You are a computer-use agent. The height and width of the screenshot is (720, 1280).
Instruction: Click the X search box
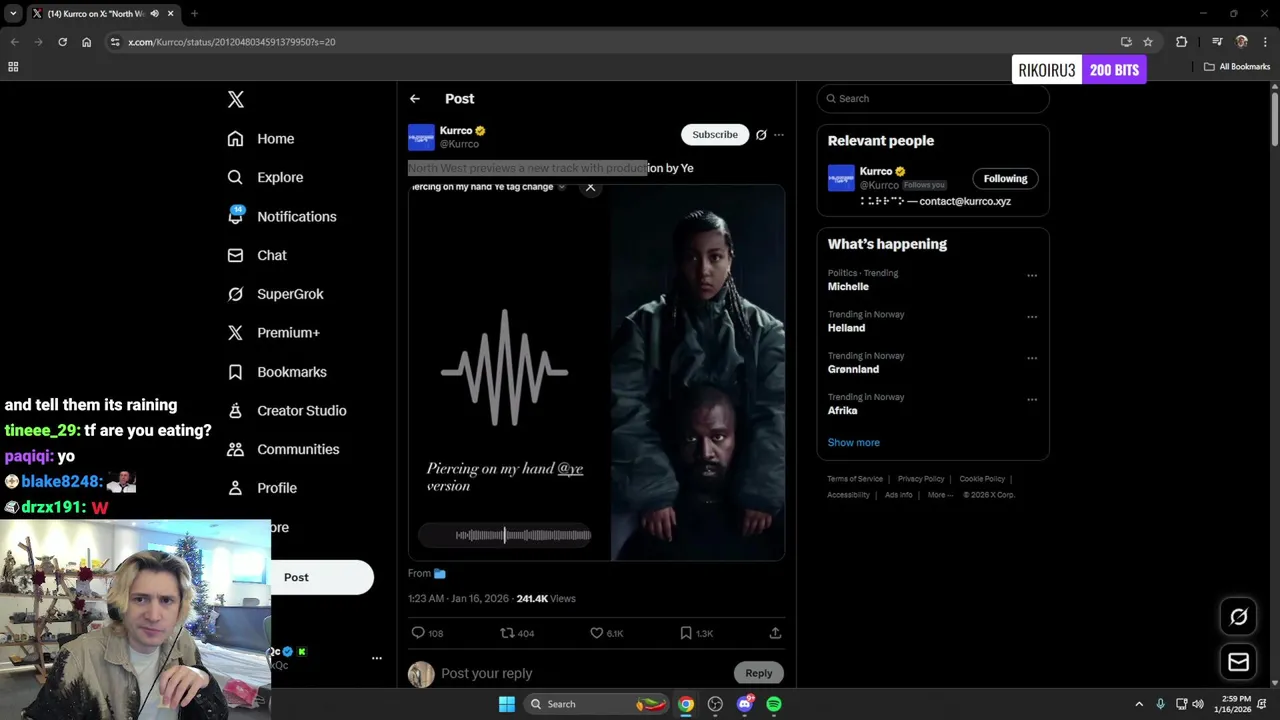point(933,99)
